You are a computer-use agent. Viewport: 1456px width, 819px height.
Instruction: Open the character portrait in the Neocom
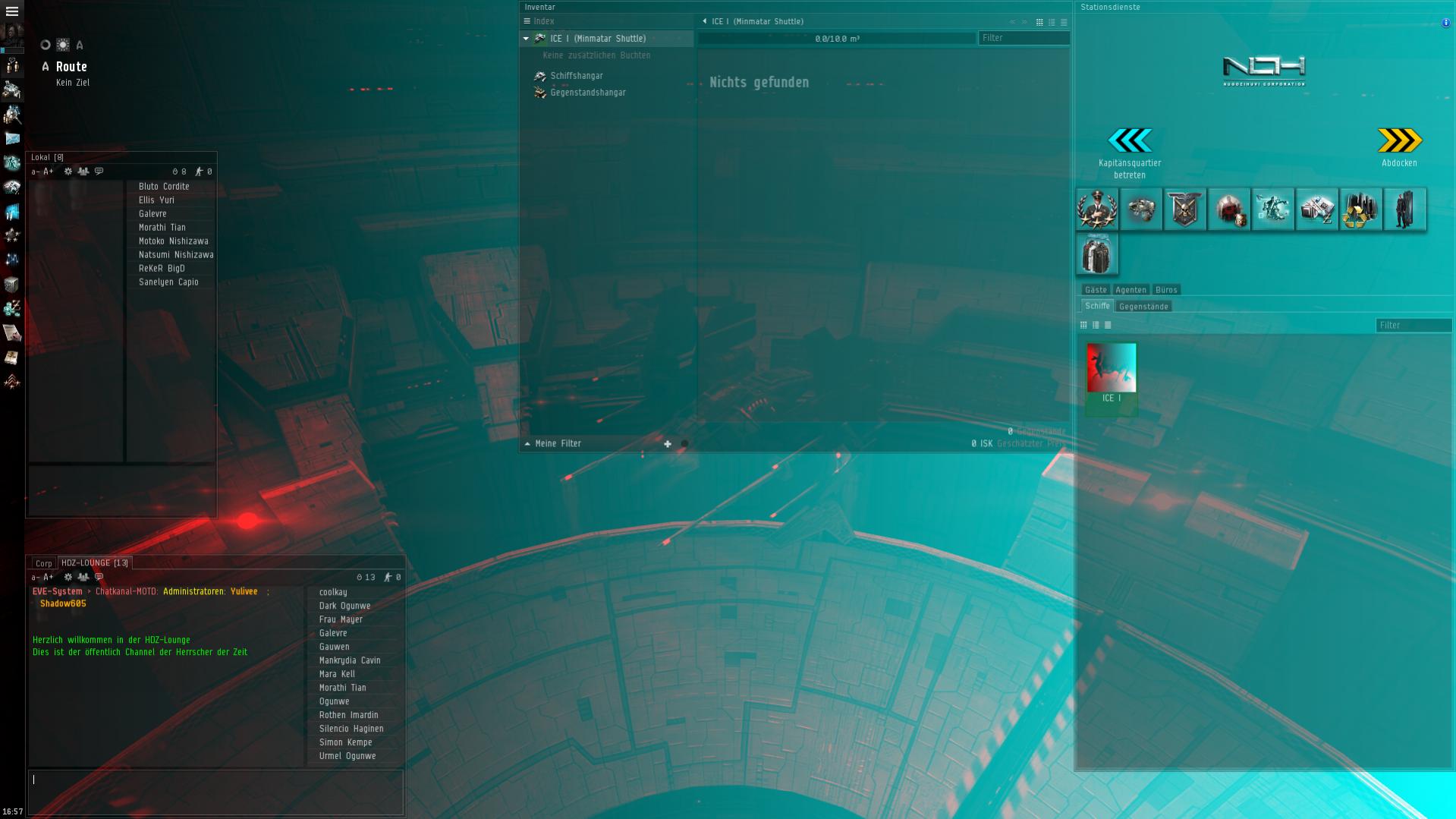pos(12,35)
